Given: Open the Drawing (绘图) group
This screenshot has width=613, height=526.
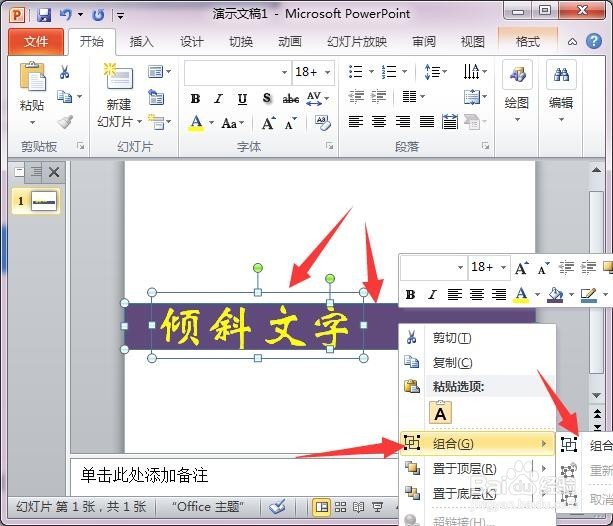Looking at the screenshot, I should coord(517,91).
